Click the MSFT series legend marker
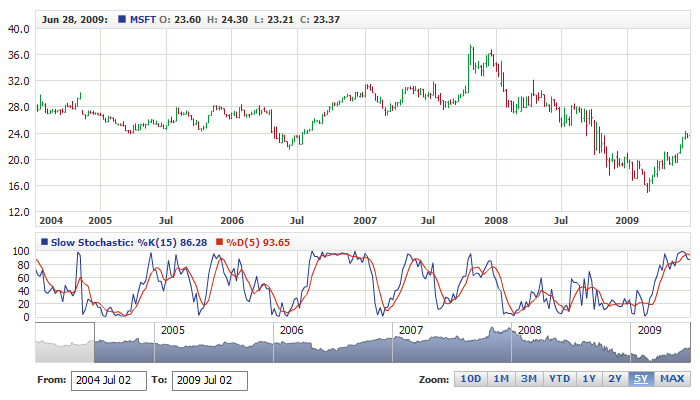This screenshot has width=700, height=400. pyautogui.click(x=122, y=19)
